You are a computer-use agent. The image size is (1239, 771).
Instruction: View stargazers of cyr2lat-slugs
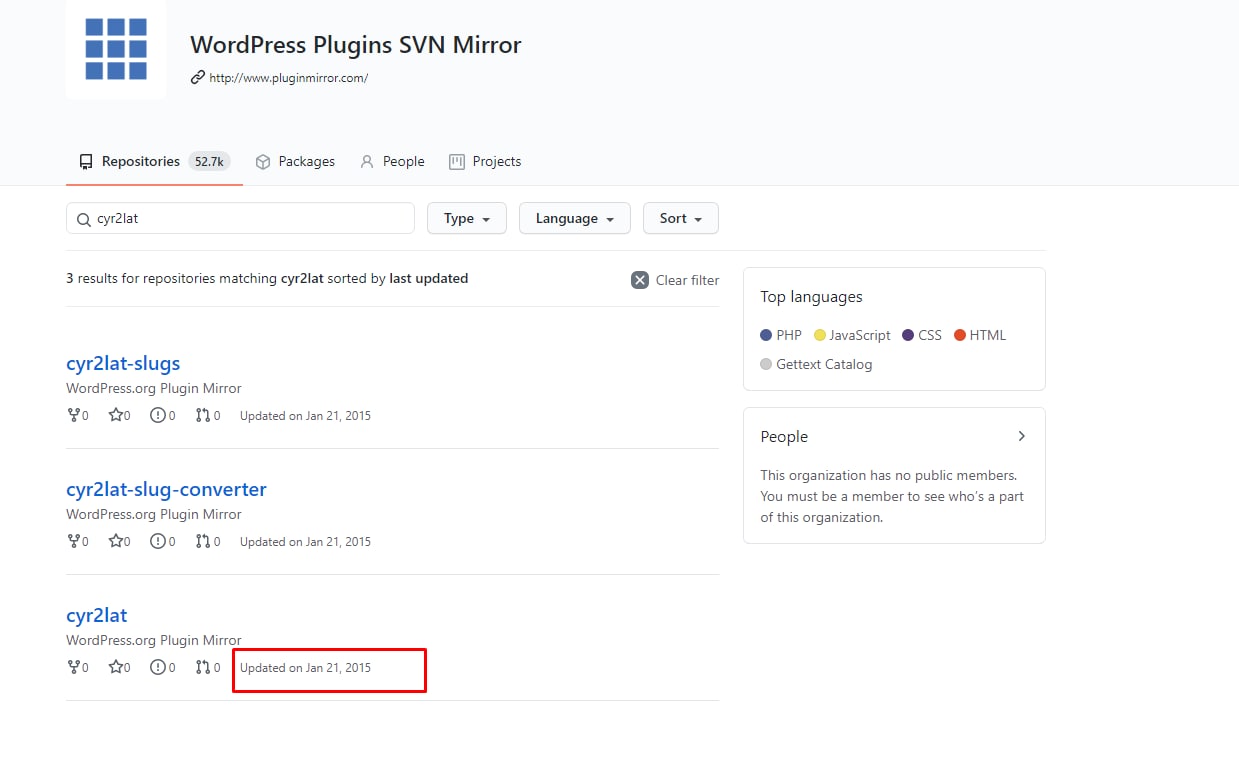119,416
